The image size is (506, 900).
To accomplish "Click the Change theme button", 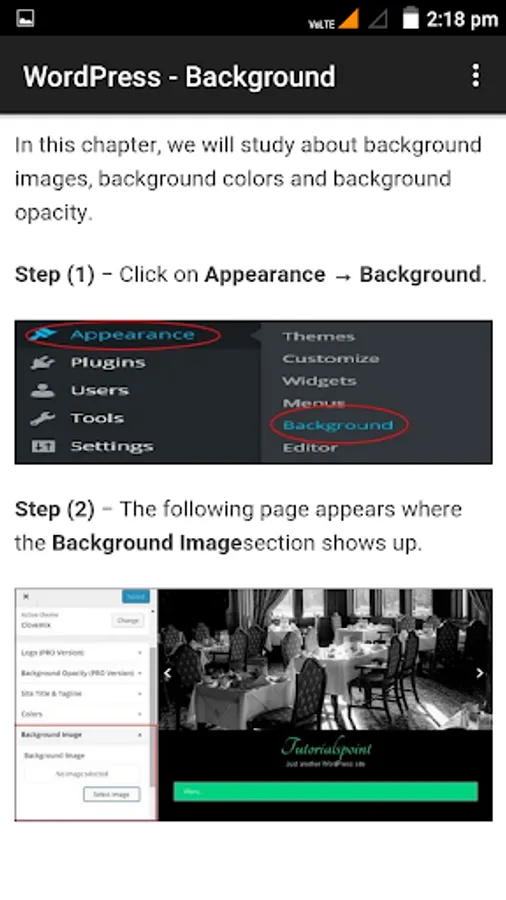I will [x=127, y=620].
